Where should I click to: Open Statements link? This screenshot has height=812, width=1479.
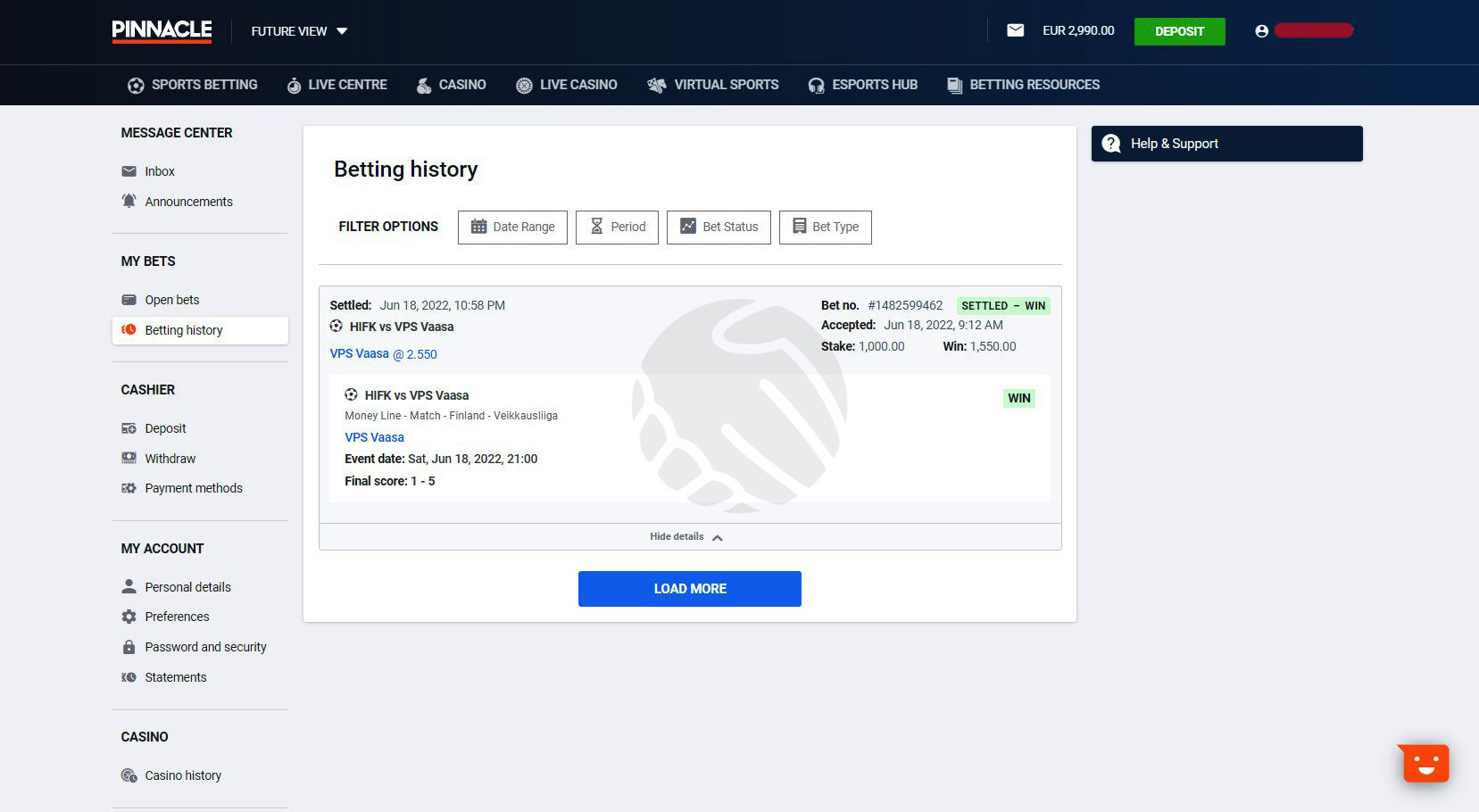click(176, 677)
